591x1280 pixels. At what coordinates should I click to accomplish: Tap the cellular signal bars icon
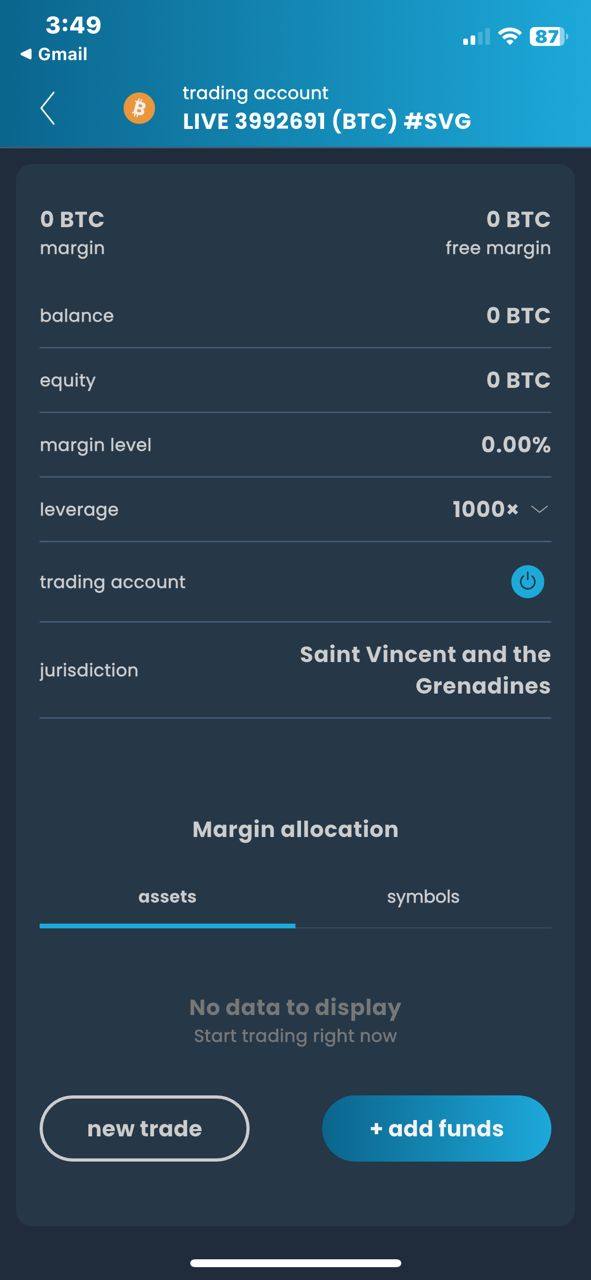[x=476, y=37]
